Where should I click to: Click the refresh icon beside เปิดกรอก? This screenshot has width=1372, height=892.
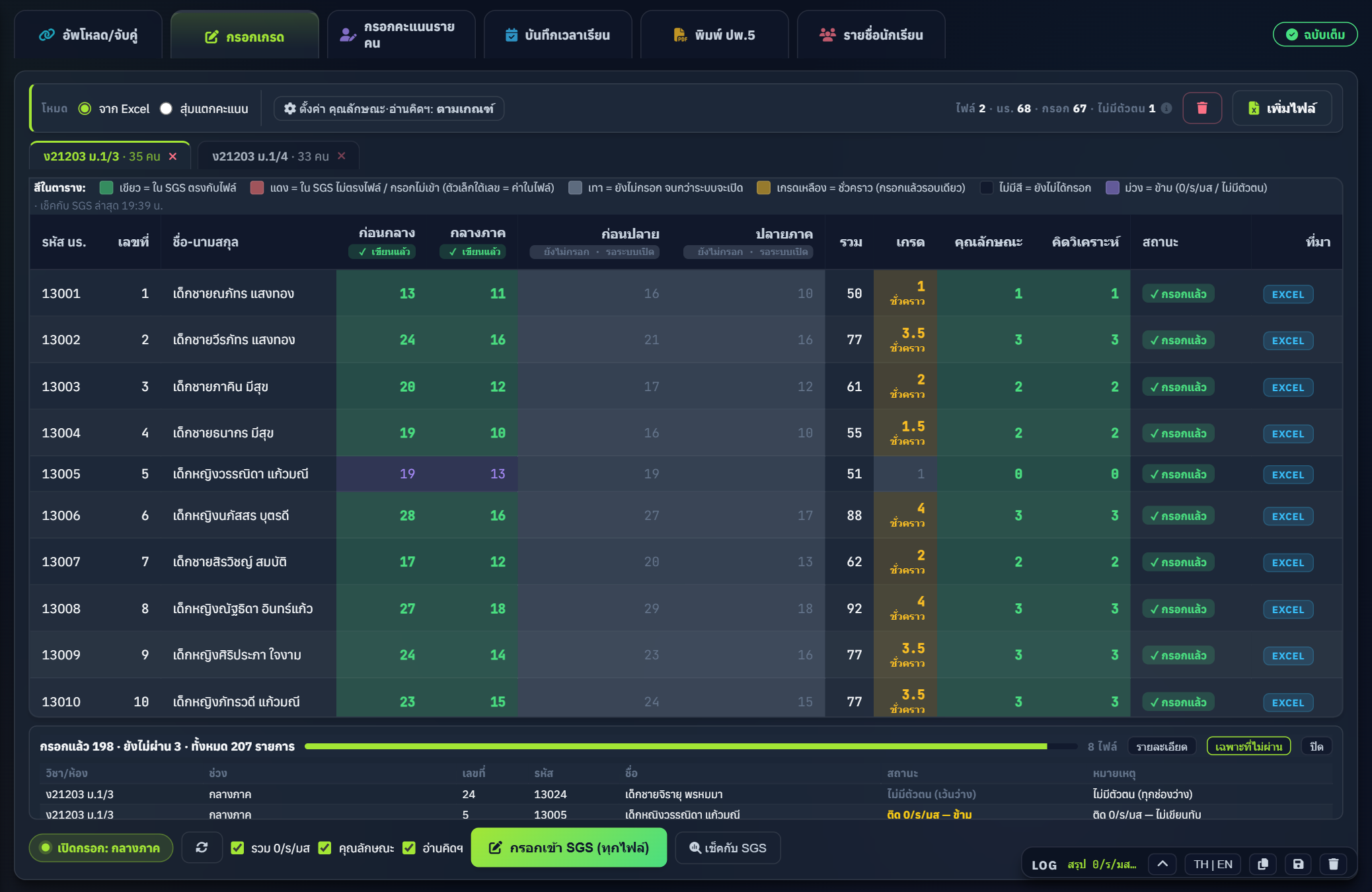[x=202, y=847]
